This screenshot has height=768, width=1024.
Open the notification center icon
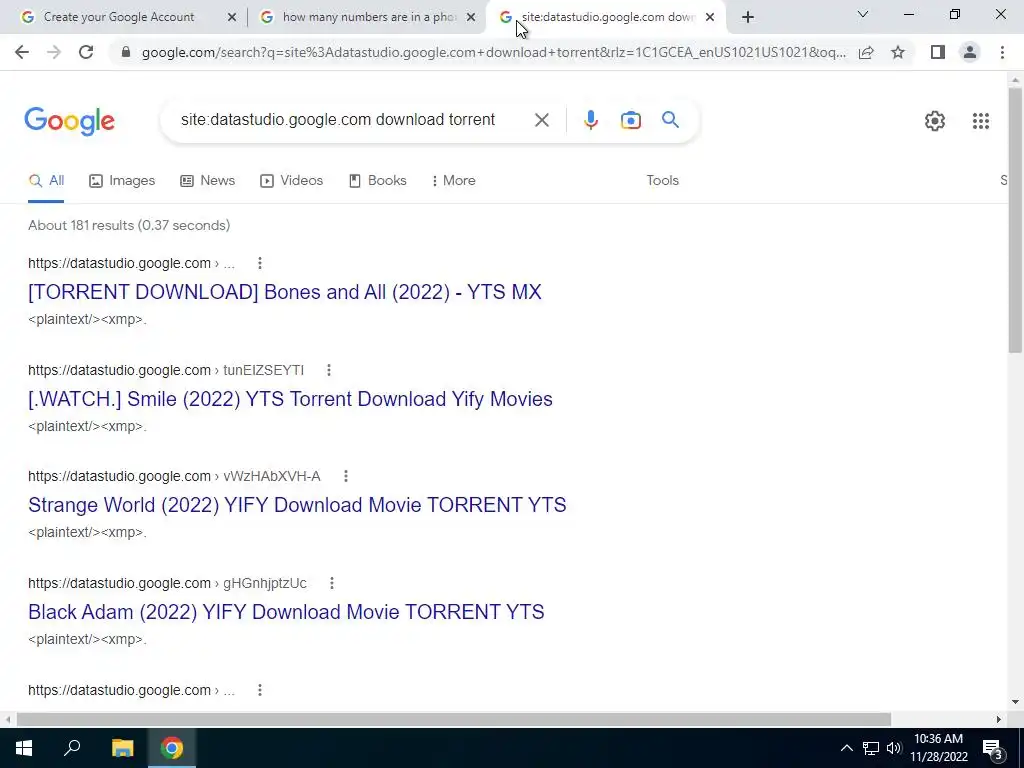(993, 748)
